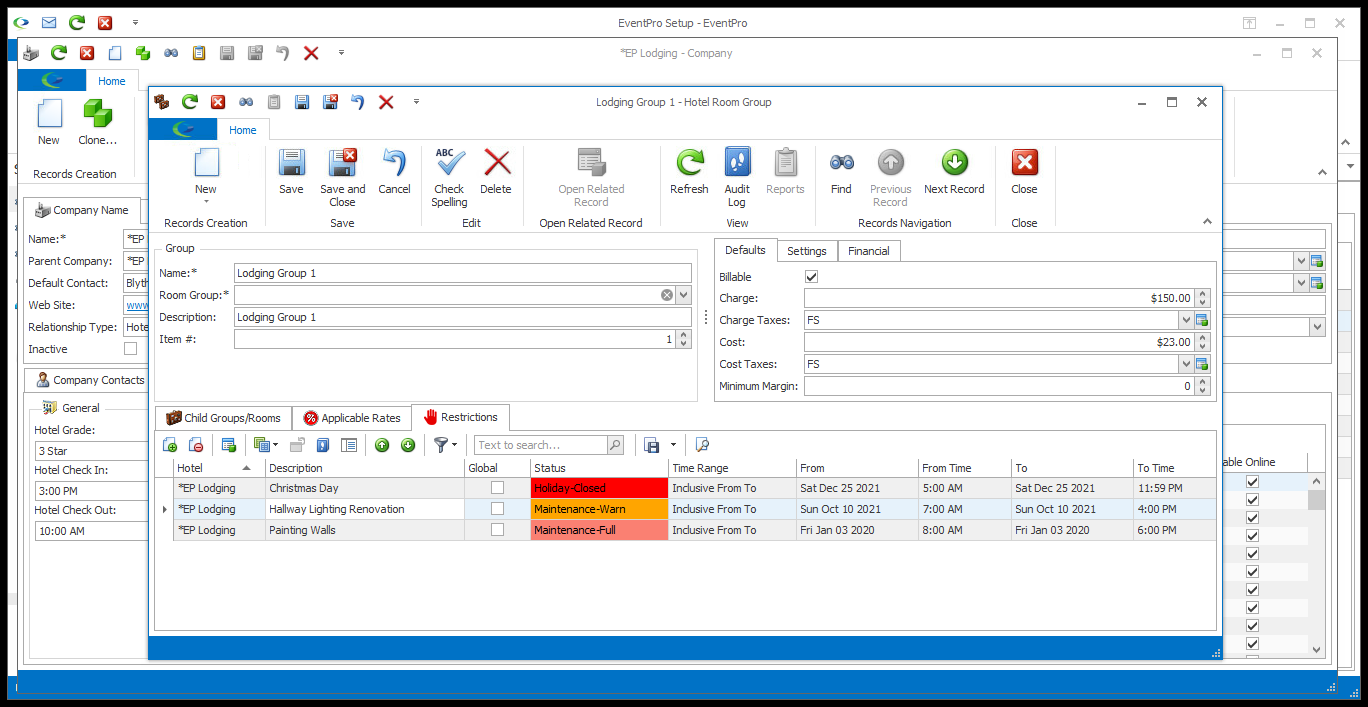
Task: Open dropdown arrow beside grid save-layout icon
Action: 673,445
